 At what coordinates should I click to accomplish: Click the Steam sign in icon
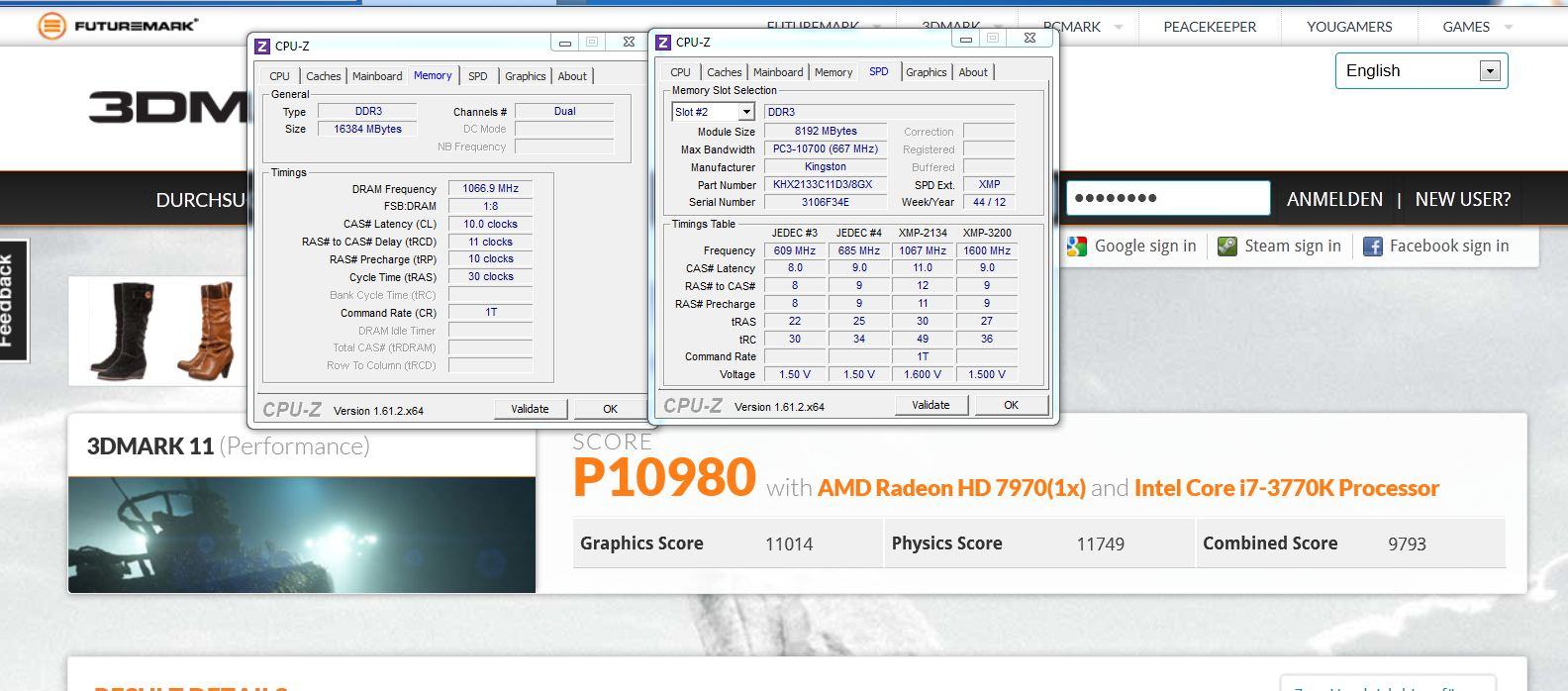1227,247
